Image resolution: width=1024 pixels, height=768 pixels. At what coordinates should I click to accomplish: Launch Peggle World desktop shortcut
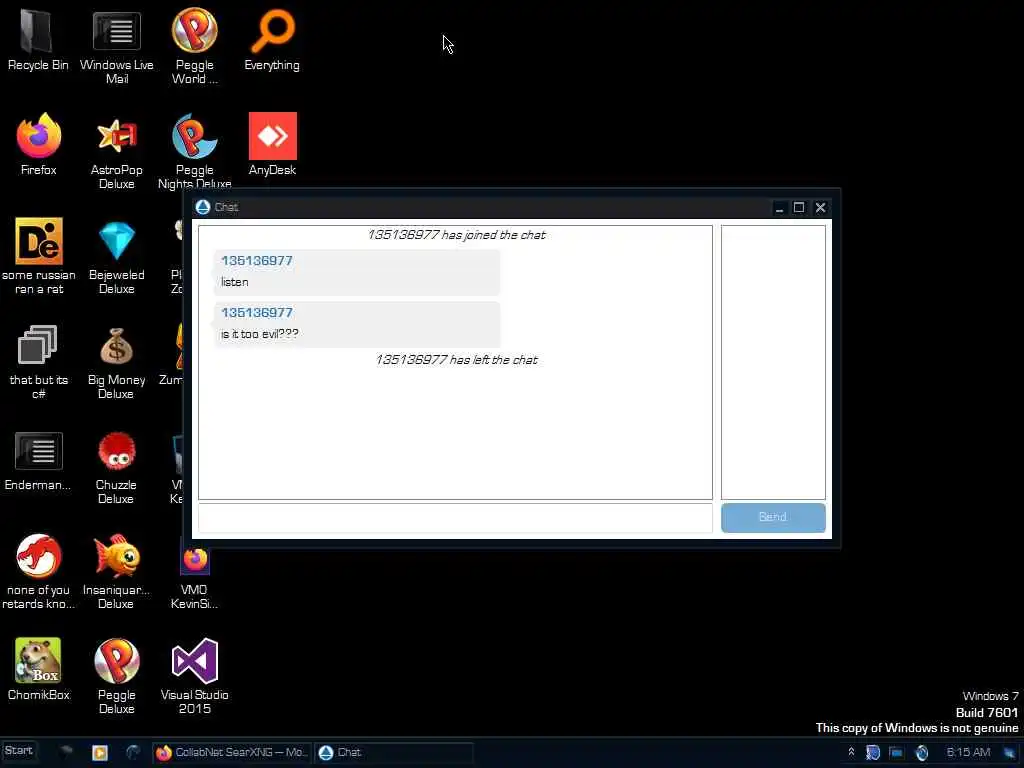point(195,47)
